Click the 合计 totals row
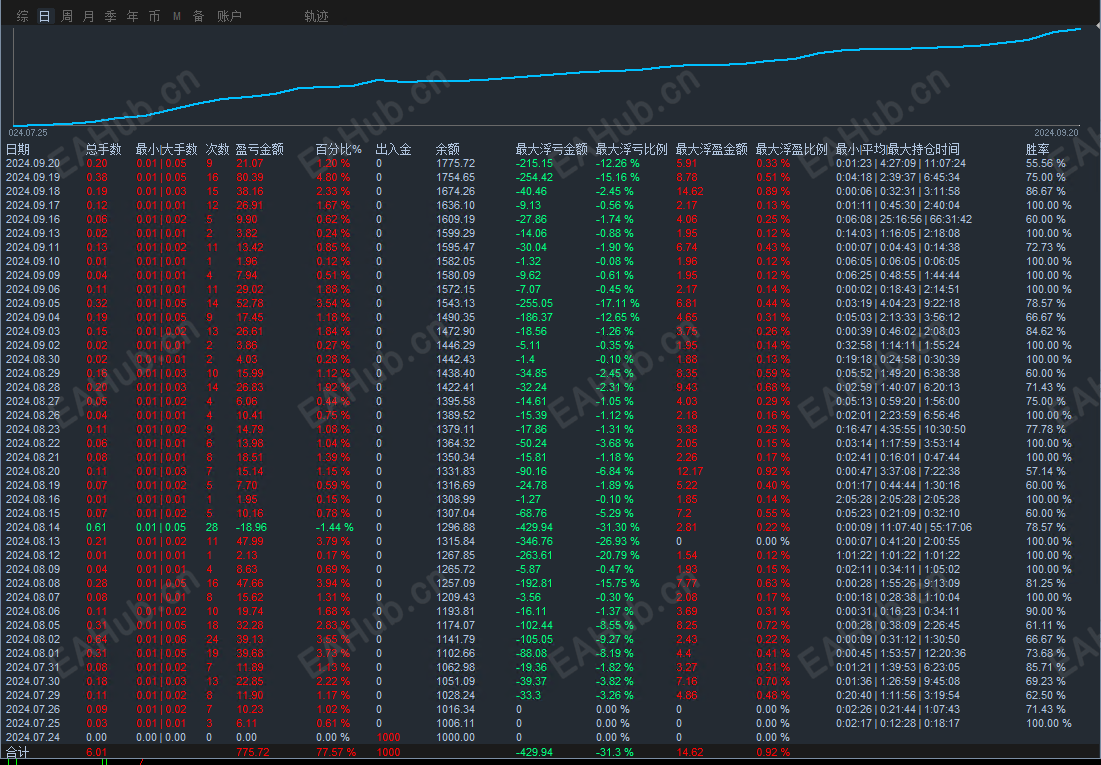Viewport: 1101px width, 765px height. tap(550, 752)
